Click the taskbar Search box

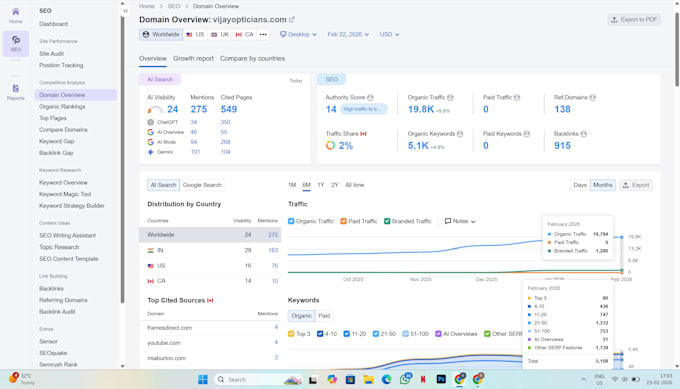pos(258,379)
